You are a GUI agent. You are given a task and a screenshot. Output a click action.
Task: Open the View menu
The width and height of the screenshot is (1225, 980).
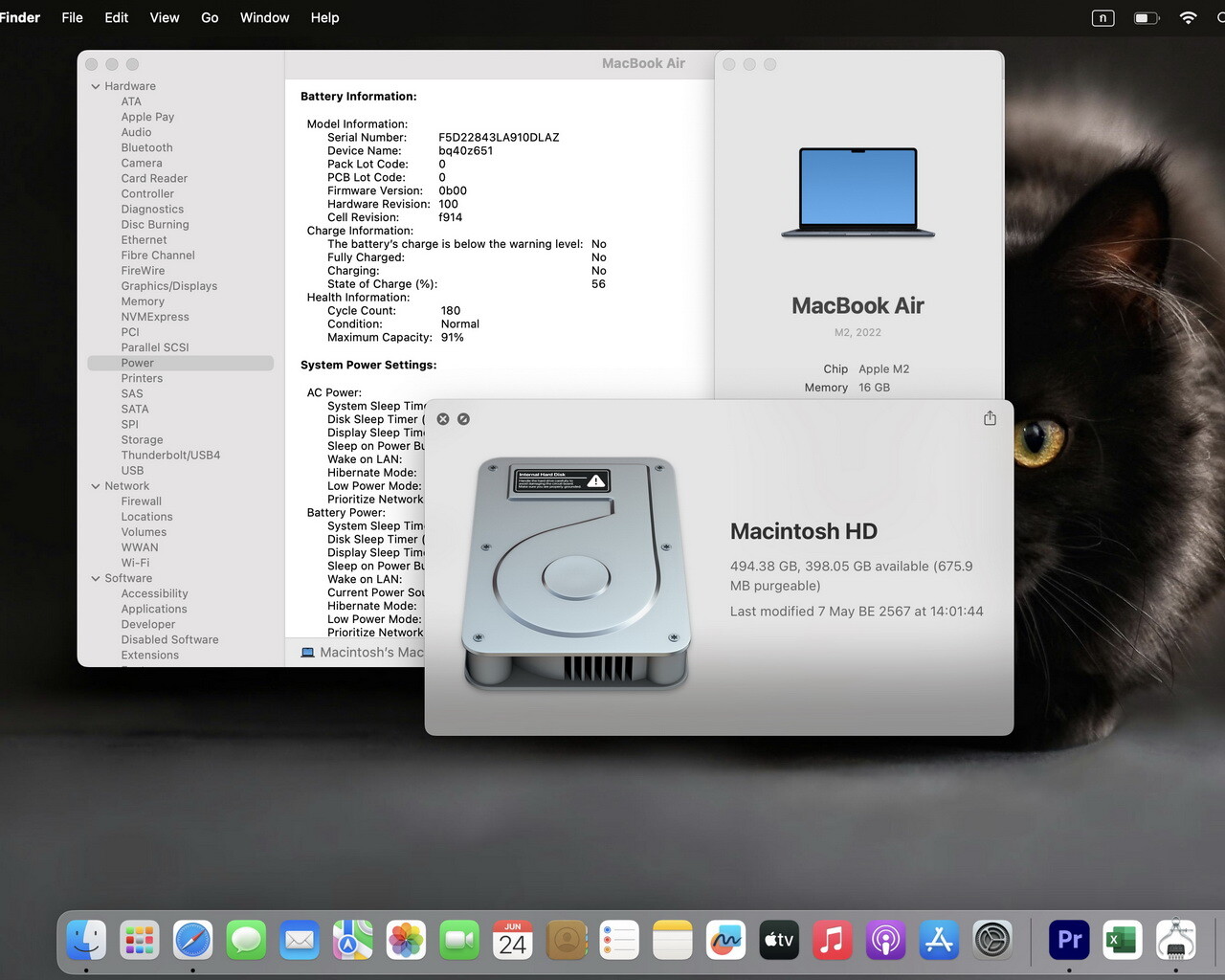click(165, 17)
